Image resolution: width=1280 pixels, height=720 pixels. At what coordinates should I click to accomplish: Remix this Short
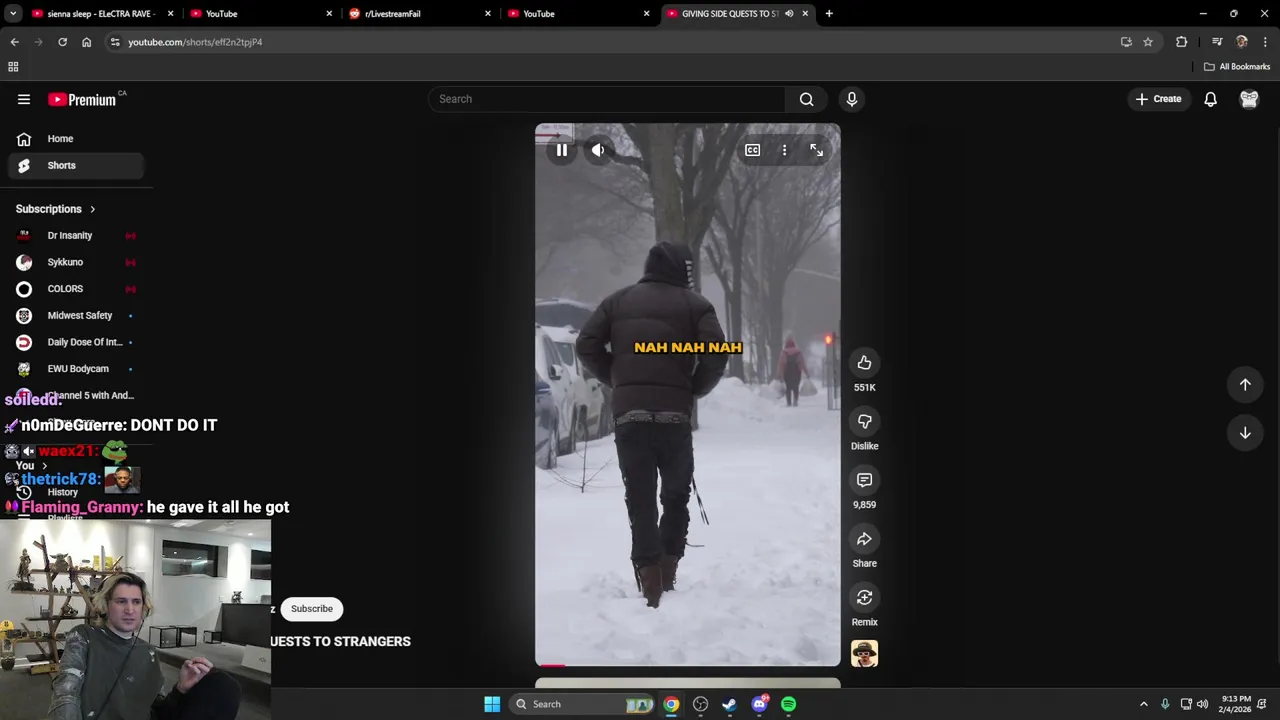(864, 598)
